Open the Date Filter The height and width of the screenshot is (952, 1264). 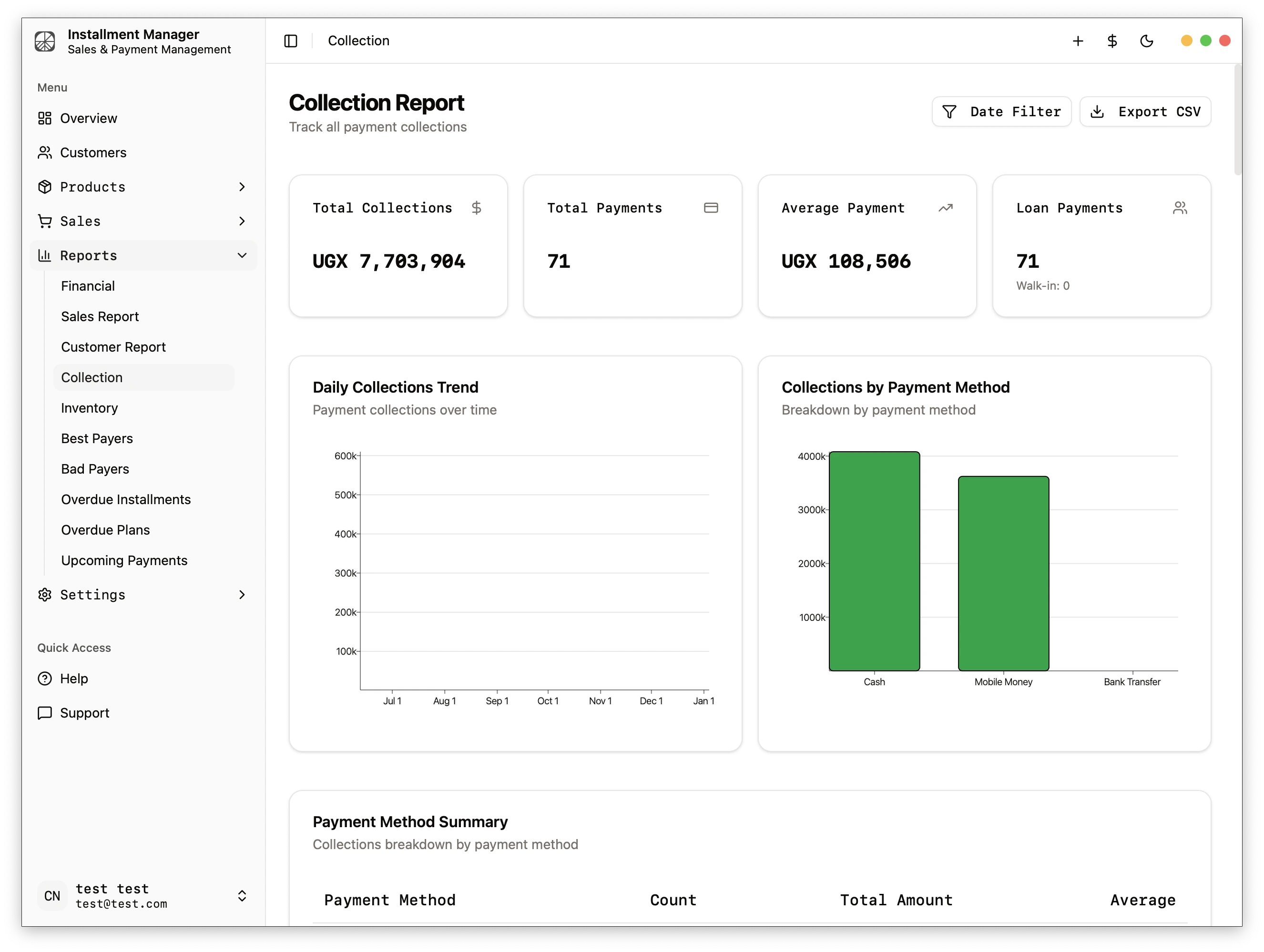1001,111
